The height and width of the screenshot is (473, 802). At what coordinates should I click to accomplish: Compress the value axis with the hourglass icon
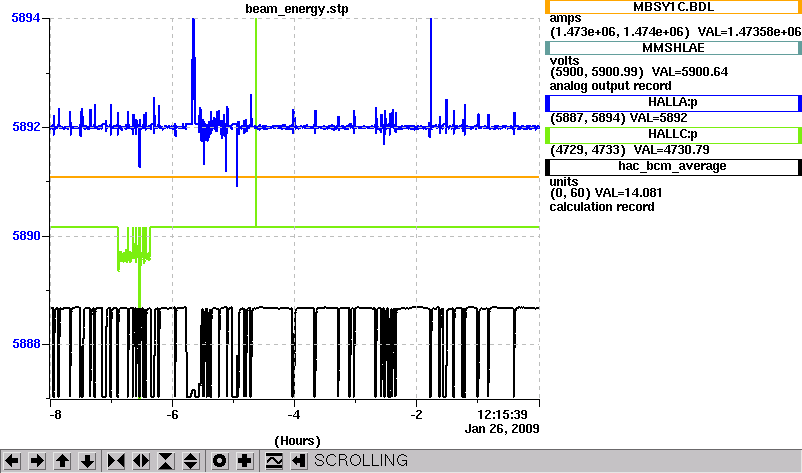pyautogui.click(x=166, y=461)
